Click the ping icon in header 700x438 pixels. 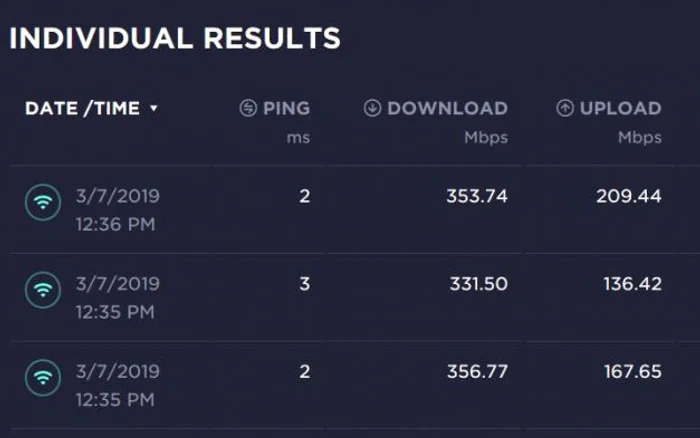(x=248, y=108)
